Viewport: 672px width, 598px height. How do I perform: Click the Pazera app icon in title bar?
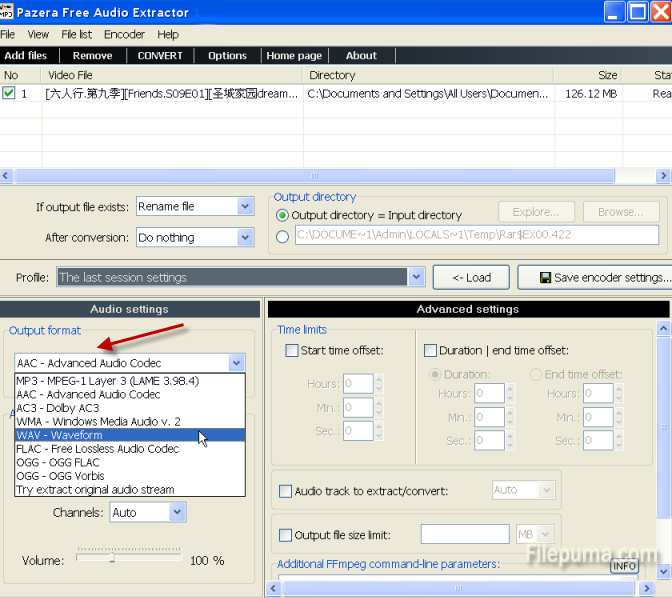click(x=8, y=12)
